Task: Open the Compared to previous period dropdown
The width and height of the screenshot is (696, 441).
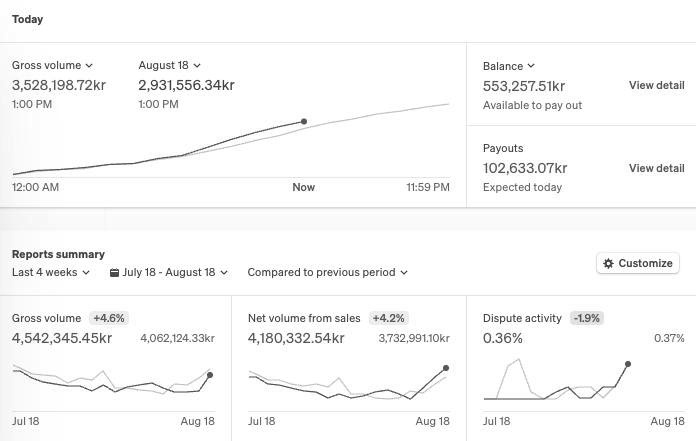Action: pos(328,272)
